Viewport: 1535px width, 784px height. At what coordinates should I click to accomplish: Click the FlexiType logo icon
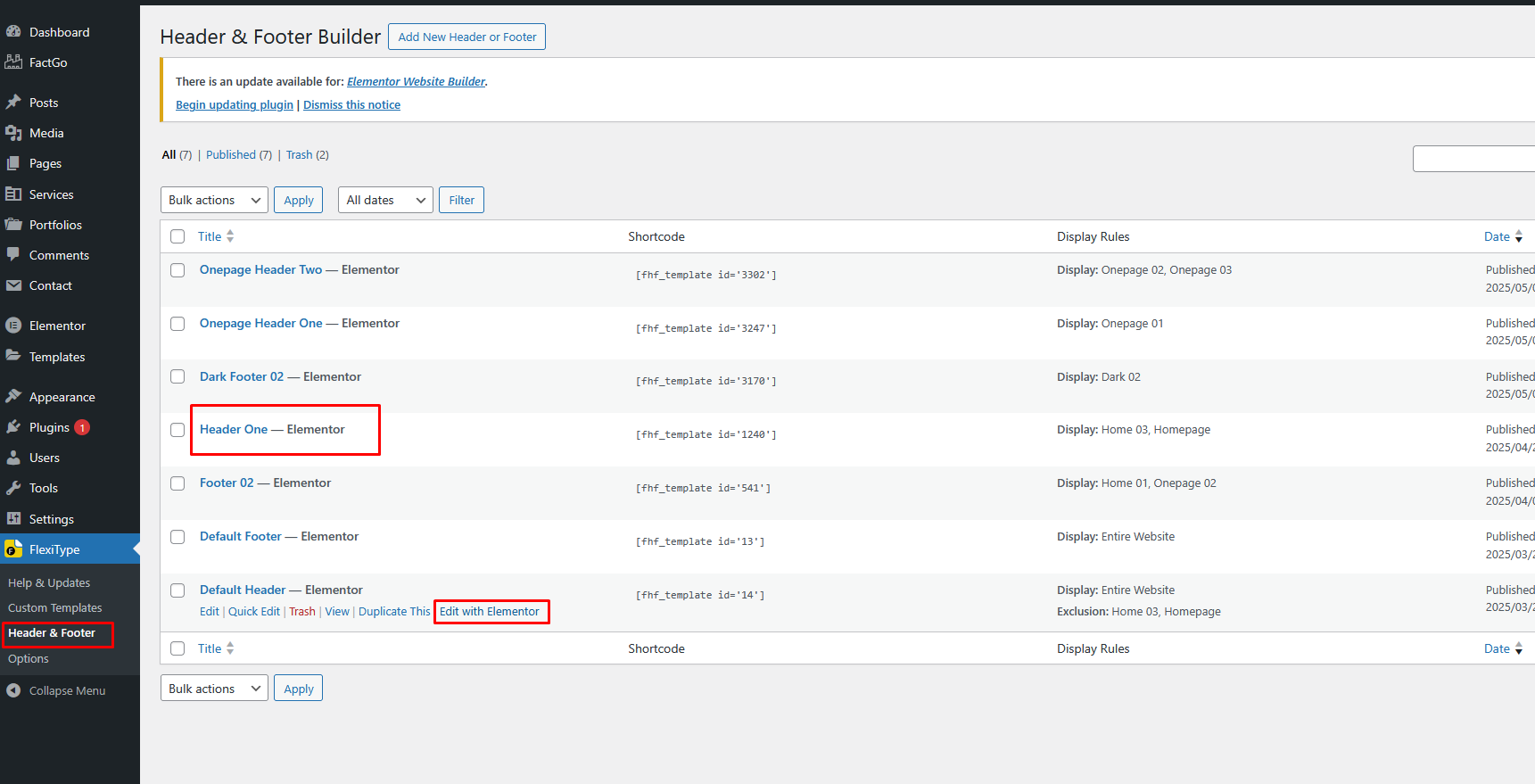pyautogui.click(x=13, y=549)
